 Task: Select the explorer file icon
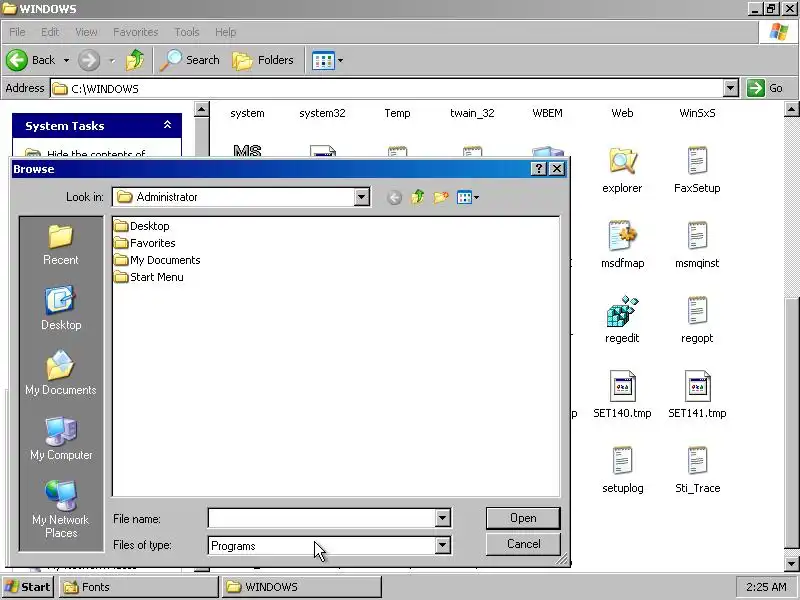(622, 161)
